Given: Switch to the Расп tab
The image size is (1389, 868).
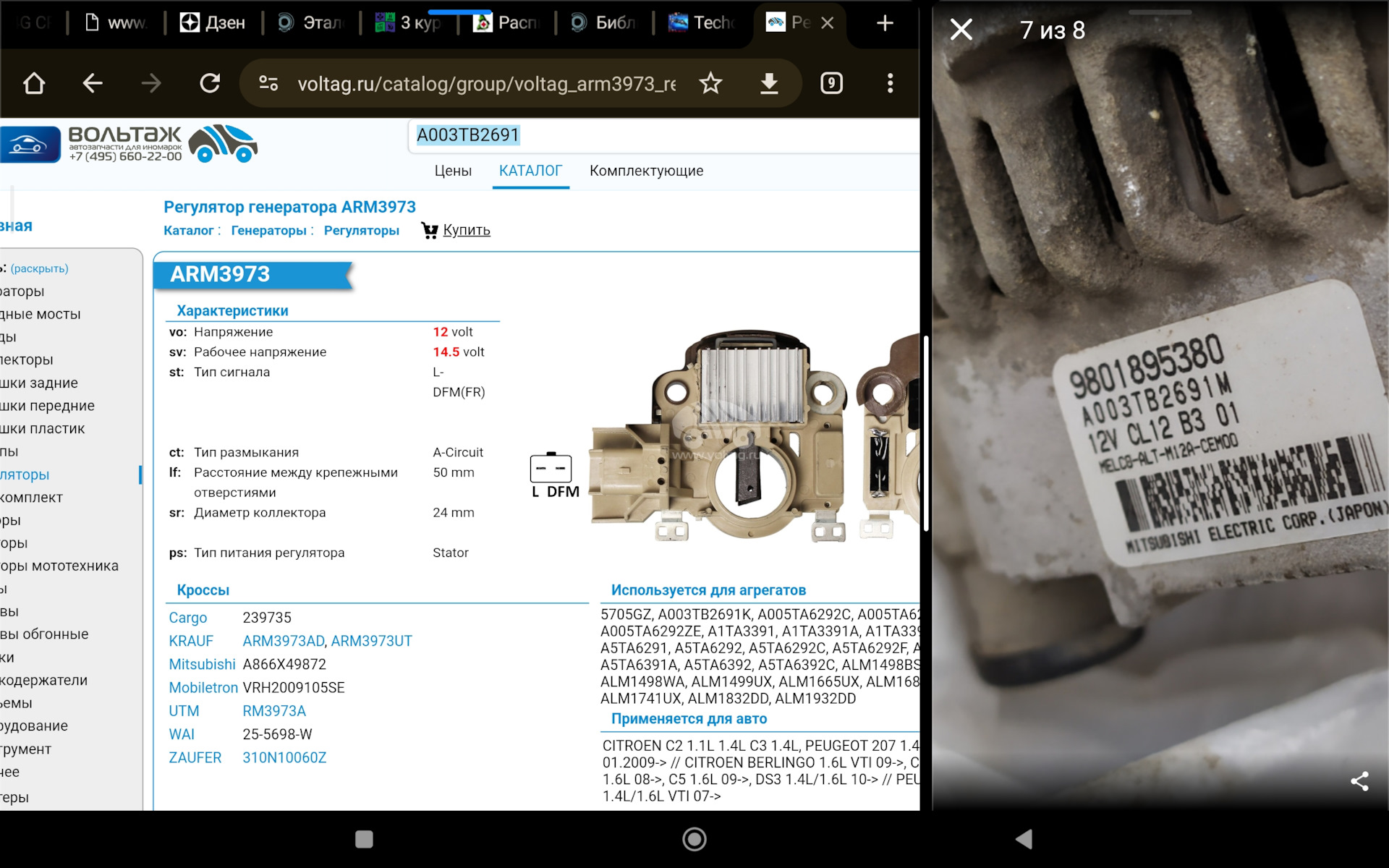Looking at the screenshot, I should point(506,23).
